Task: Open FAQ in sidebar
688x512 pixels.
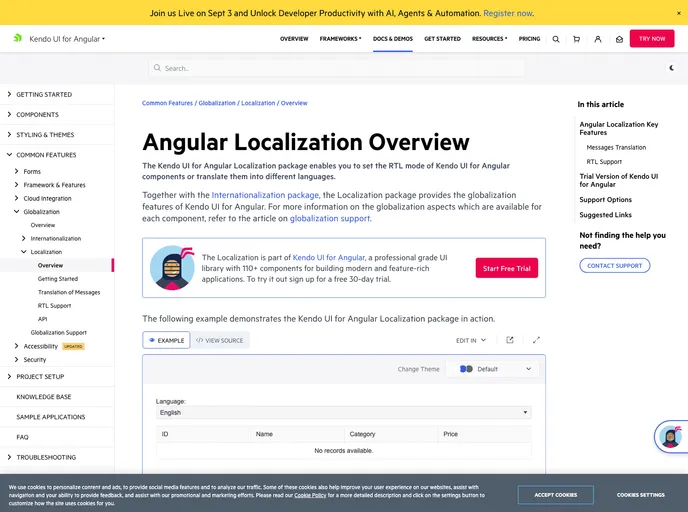Action: click(22, 437)
